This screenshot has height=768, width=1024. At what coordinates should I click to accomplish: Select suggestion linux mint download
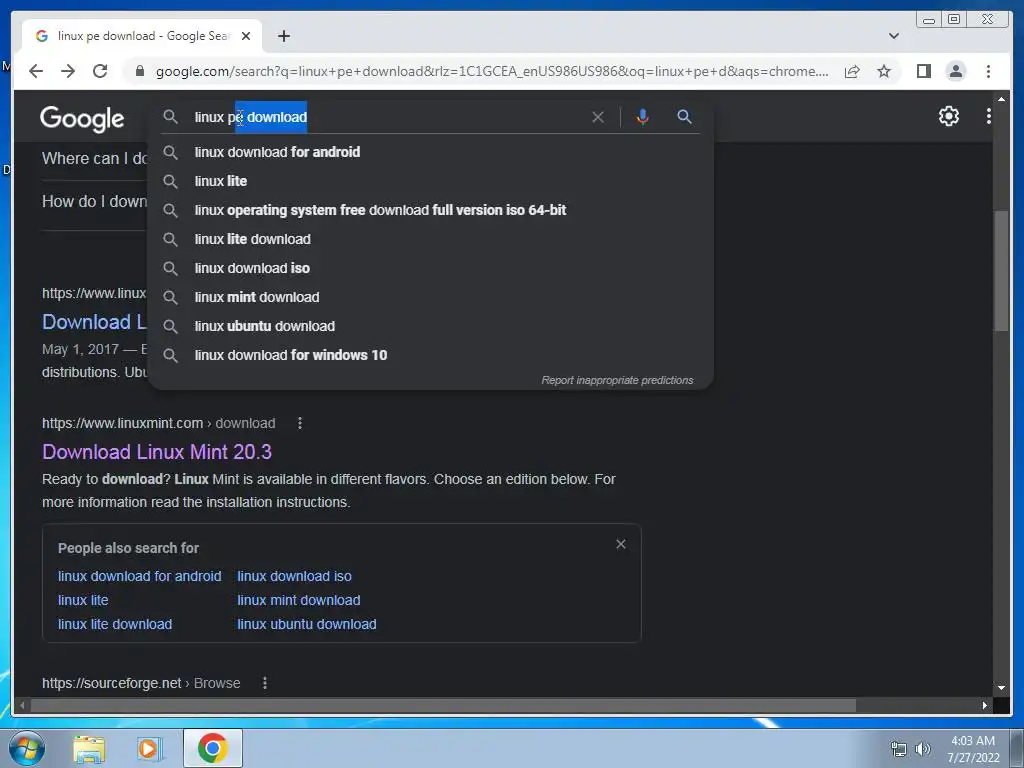coord(430,297)
